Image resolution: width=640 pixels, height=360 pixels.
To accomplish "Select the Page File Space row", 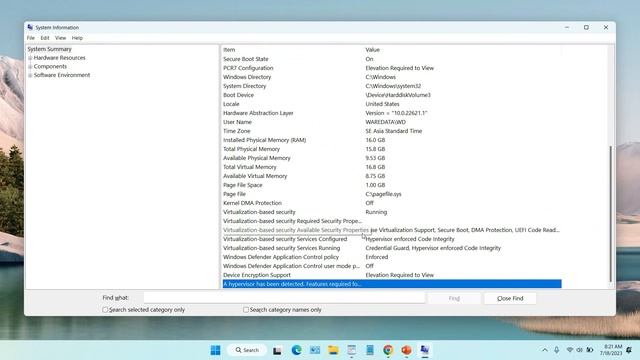I will (x=392, y=185).
